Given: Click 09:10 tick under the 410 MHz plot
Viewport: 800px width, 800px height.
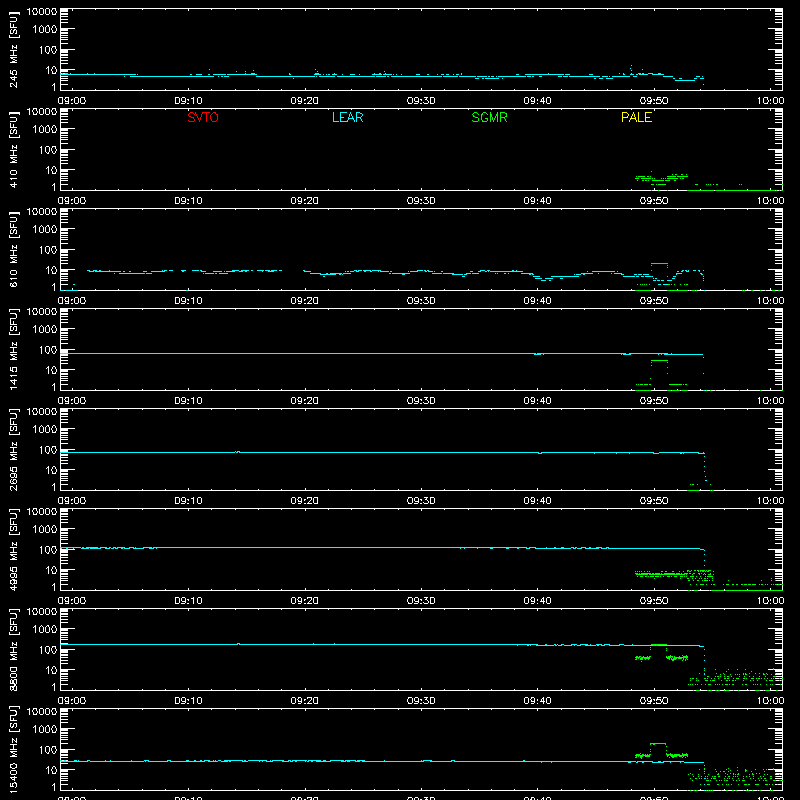Looking at the screenshot, I should click(x=188, y=201).
